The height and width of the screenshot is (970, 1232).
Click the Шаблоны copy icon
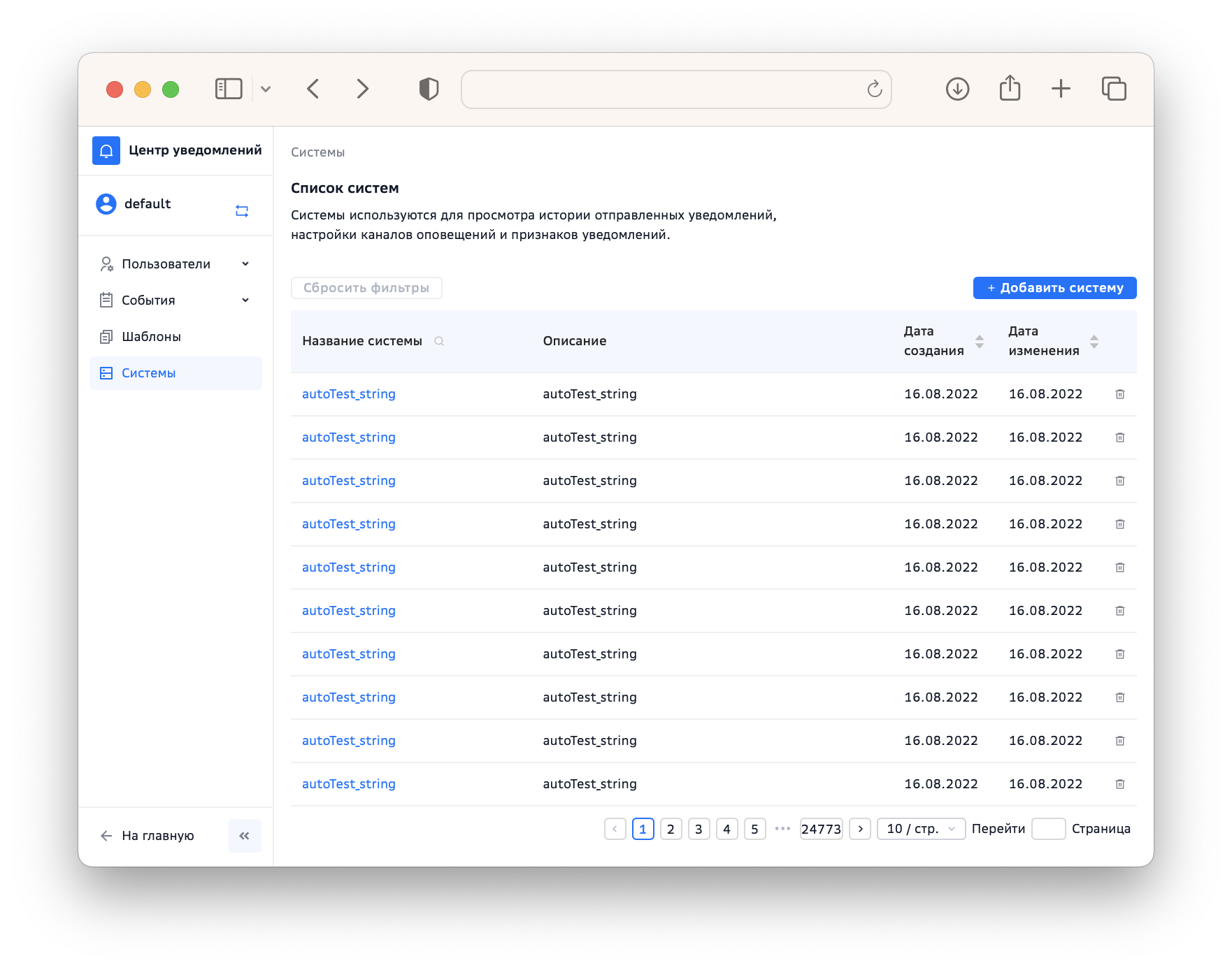coord(106,337)
